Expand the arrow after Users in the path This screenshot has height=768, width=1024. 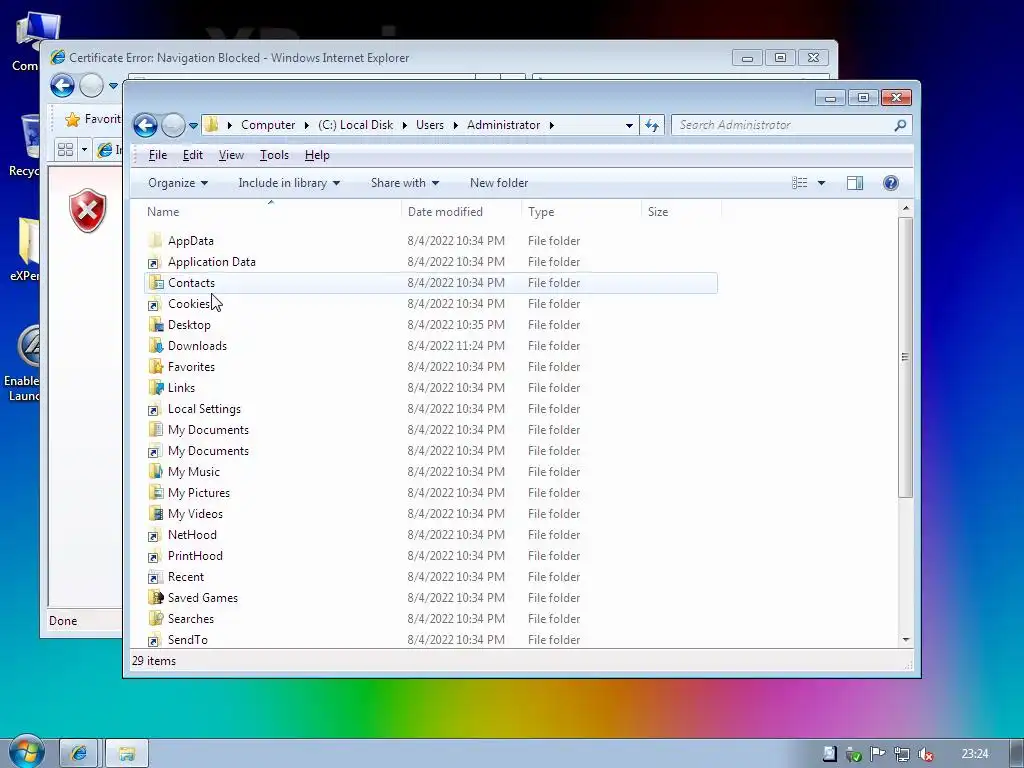(456, 125)
